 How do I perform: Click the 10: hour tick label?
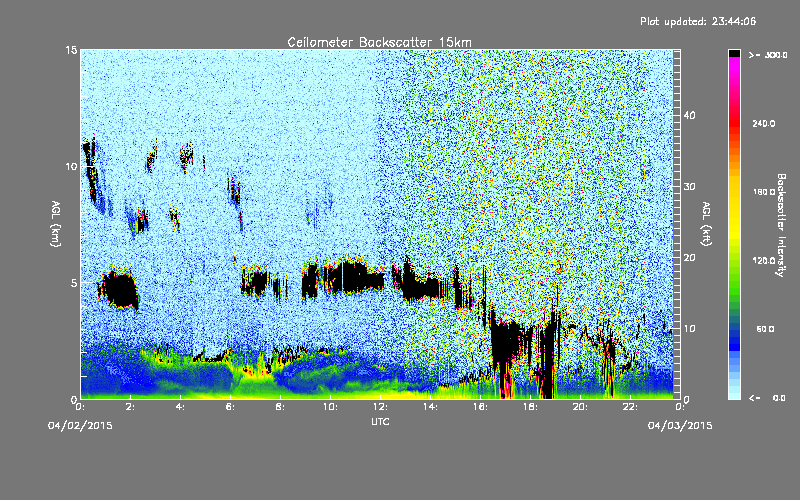pyautogui.click(x=330, y=407)
